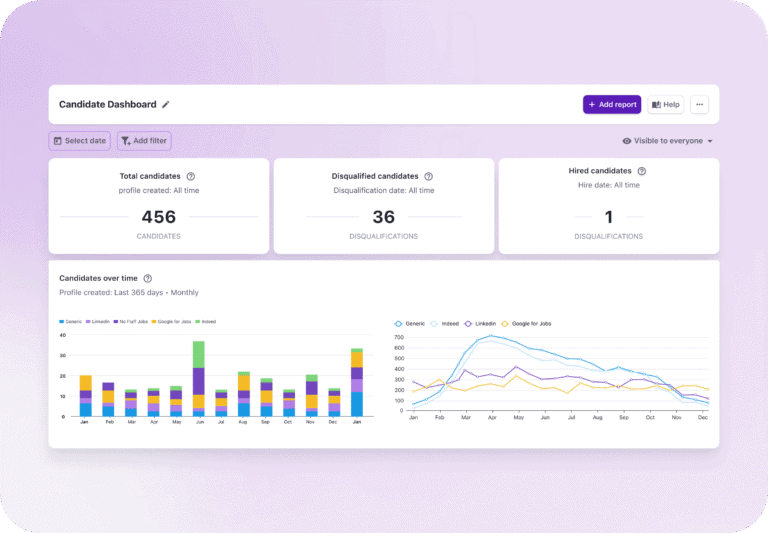Toggle Indeed series in line chart legend

[x=445, y=324]
